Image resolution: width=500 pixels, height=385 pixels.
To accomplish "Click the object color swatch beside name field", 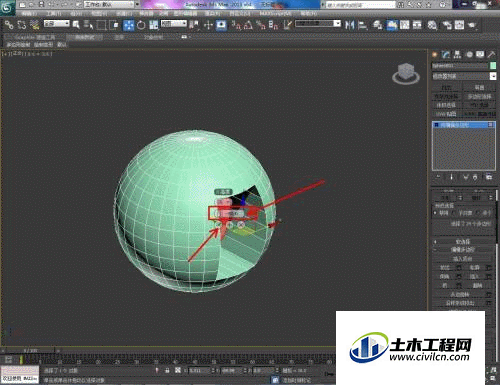I will click(493, 66).
